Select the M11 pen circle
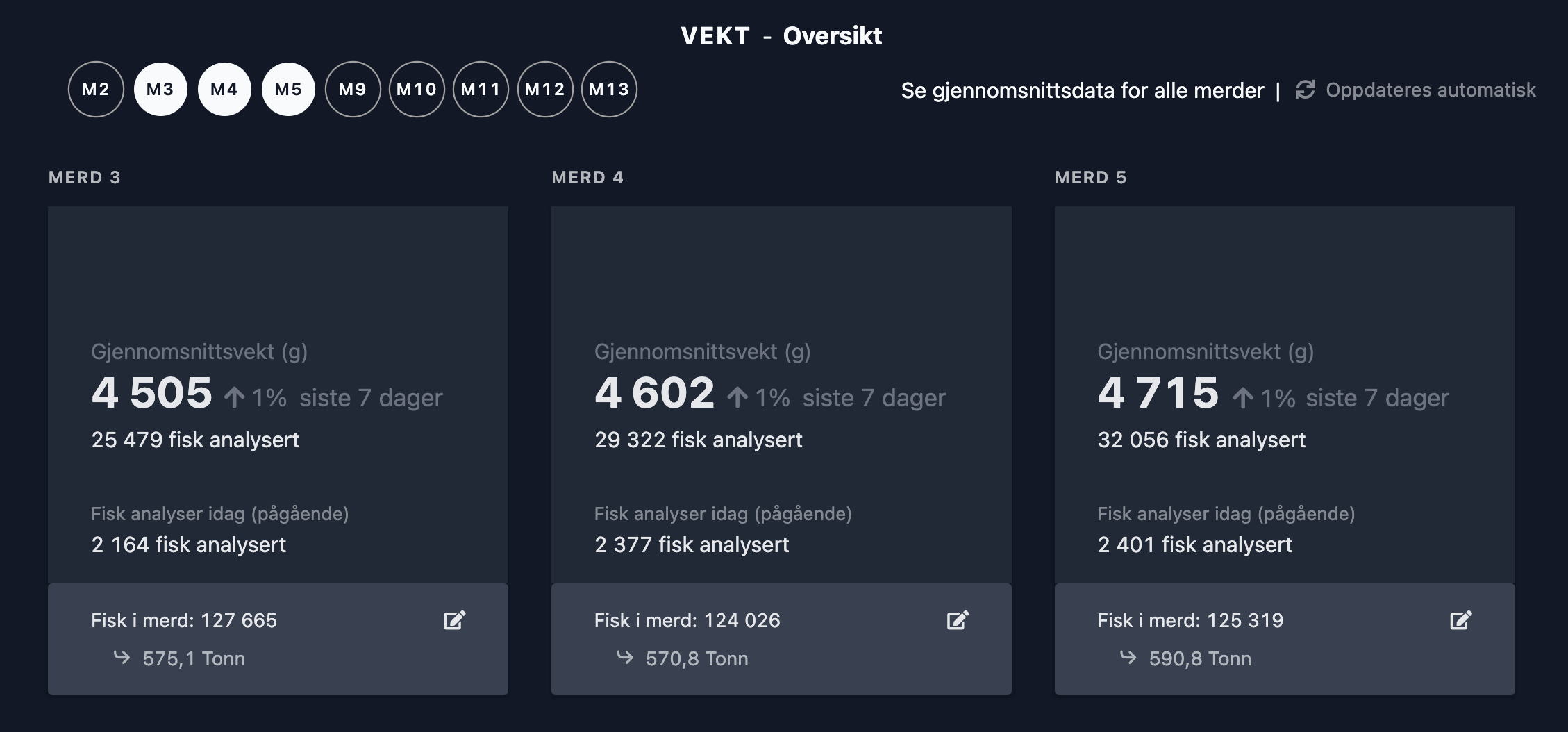This screenshot has height=732, width=1568. (x=481, y=90)
